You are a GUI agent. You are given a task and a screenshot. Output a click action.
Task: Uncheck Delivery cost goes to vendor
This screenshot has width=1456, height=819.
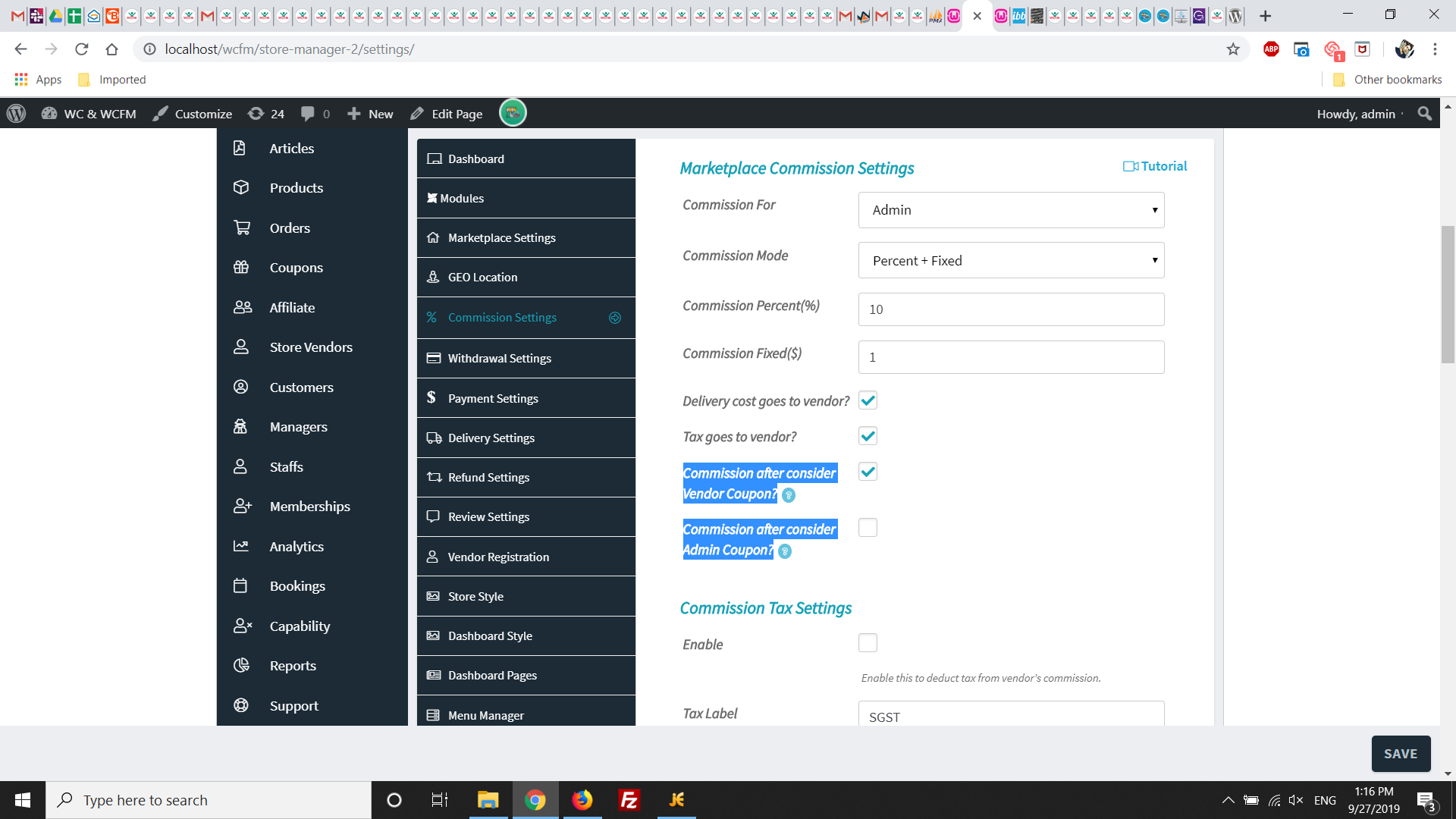(x=868, y=400)
